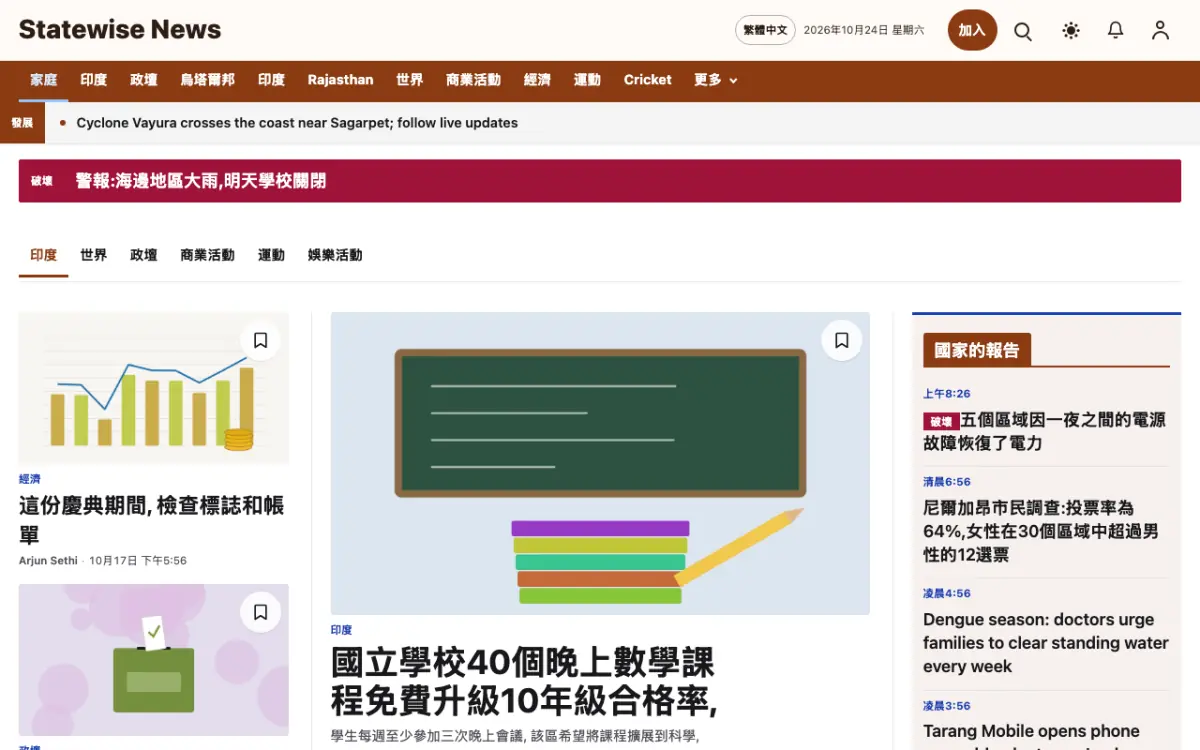This screenshot has width=1200, height=750.
Task: Open Dengue season doctors urge report
Action: [1046, 643]
